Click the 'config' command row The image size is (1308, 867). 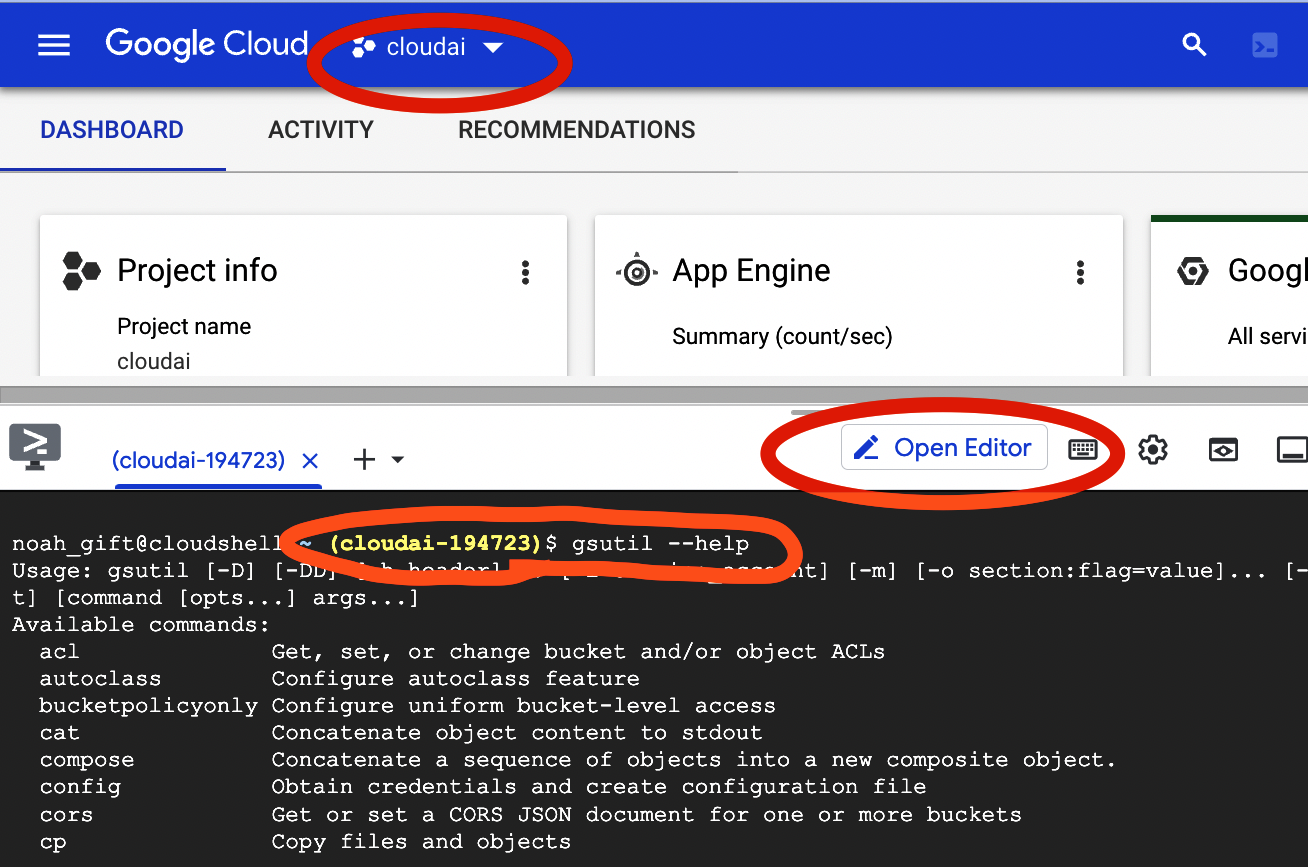click(x=482, y=787)
